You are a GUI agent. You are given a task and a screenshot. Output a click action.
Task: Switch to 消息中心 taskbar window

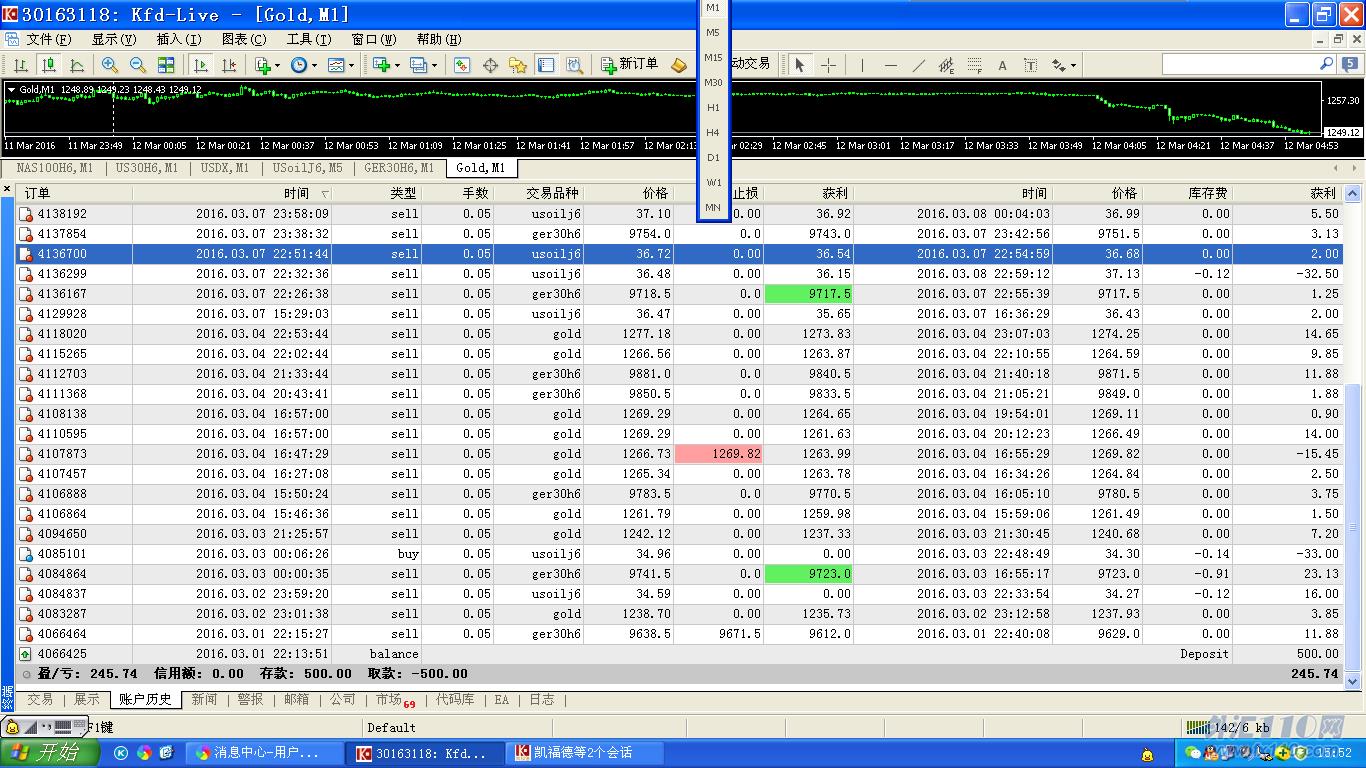[x=266, y=753]
